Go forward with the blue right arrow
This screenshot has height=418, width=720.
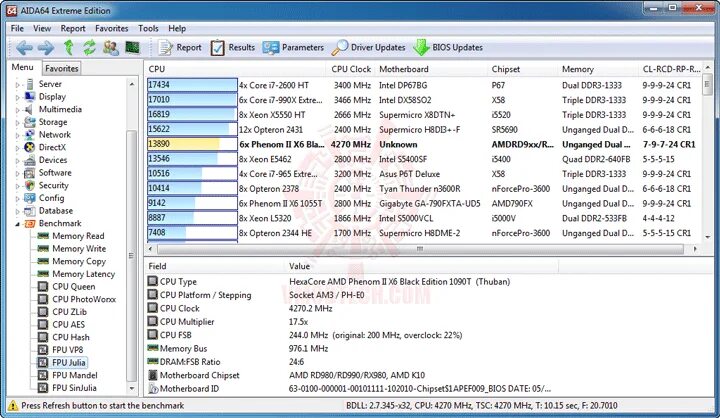pos(45,47)
